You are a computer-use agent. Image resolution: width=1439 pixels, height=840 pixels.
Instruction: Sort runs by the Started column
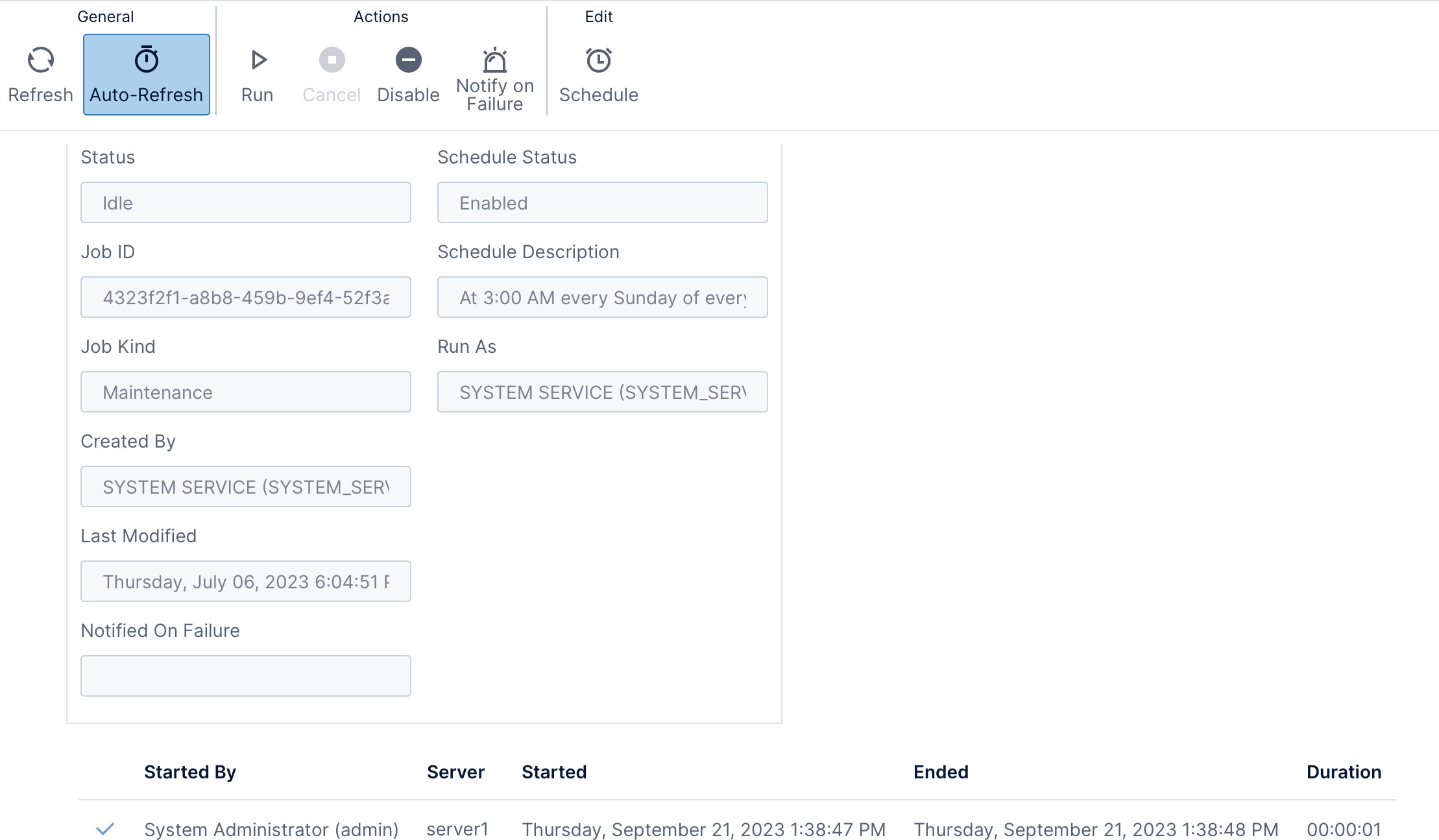coord(554,772)
